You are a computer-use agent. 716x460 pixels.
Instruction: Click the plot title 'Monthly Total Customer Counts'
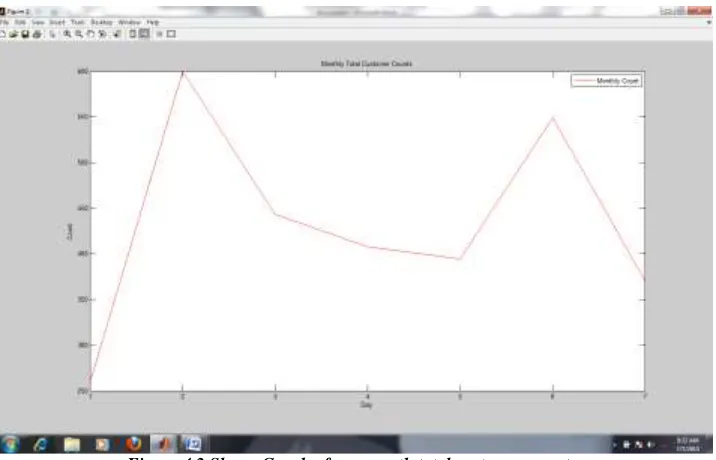pos(366,63)
